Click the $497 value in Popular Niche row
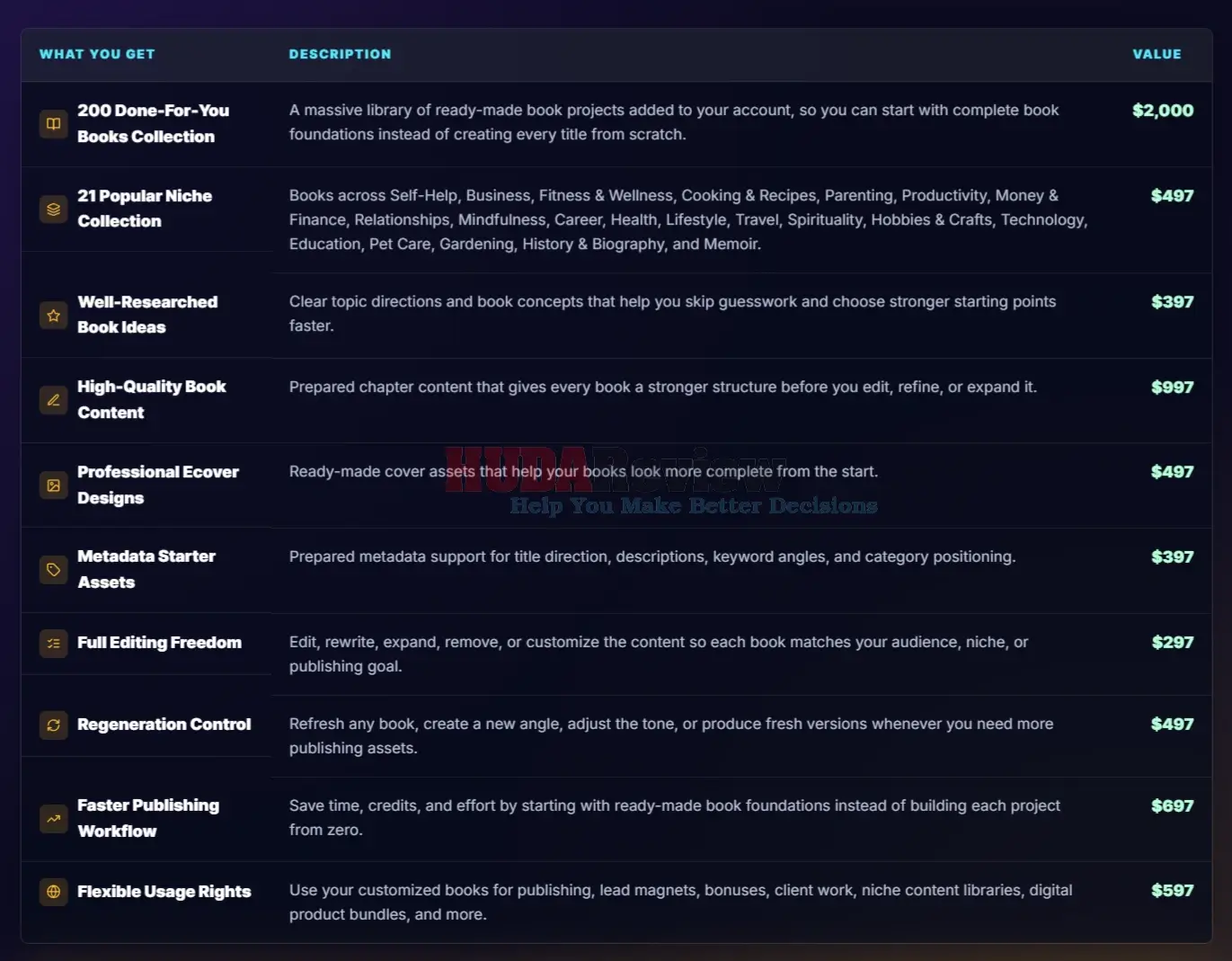The image size is (1232, 961). point(1172,196)
